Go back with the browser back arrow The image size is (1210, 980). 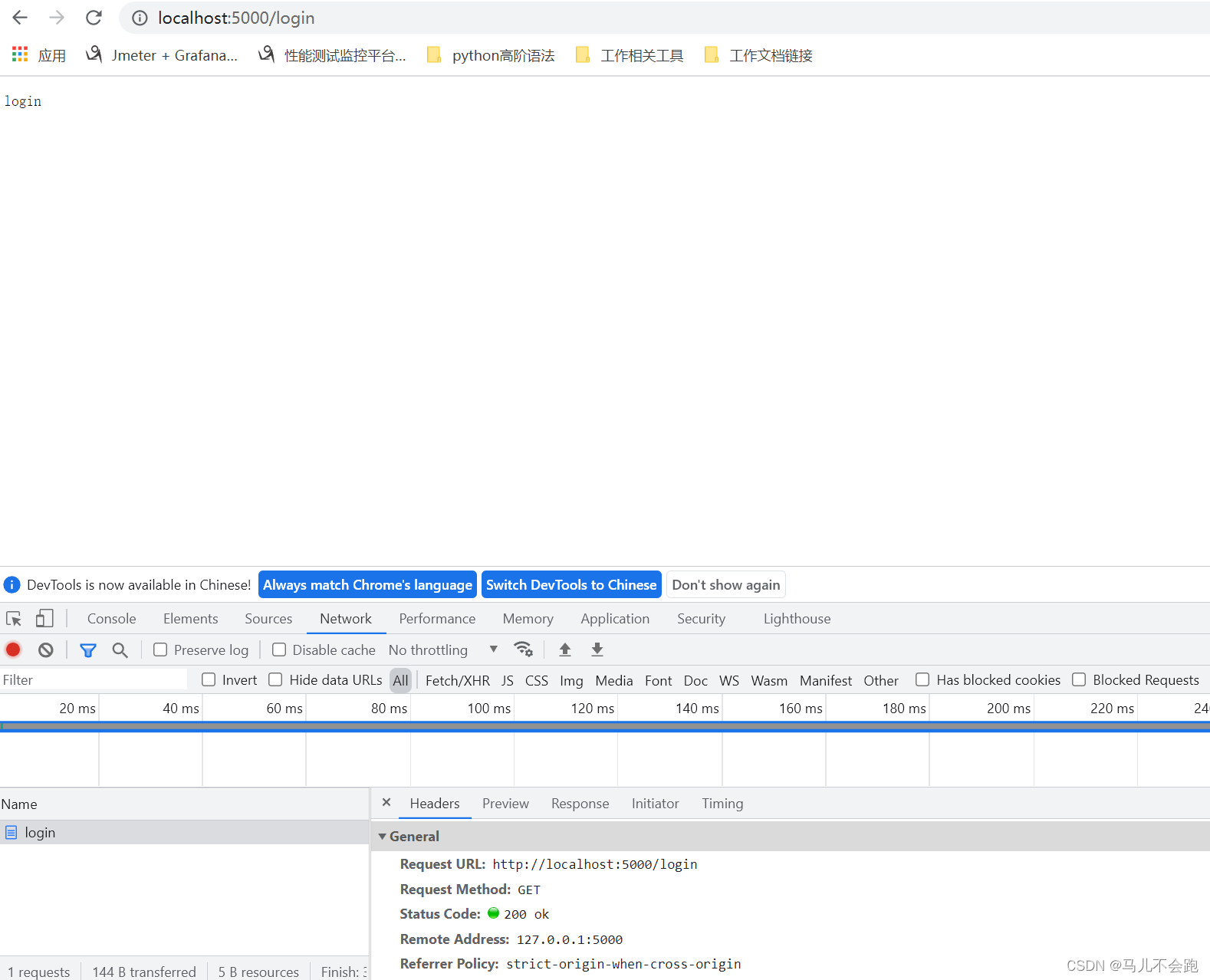pos(20,18)
